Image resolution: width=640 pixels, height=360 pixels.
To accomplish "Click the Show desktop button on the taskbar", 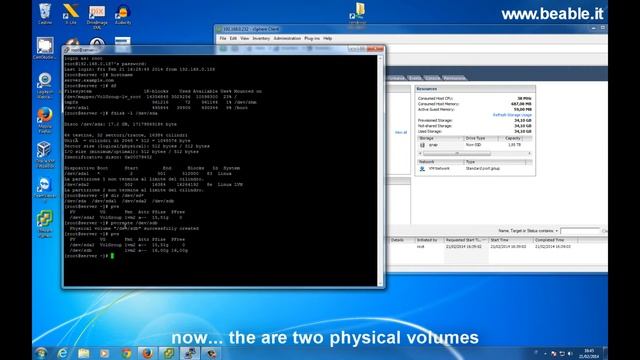I will [x=605, y=353].
